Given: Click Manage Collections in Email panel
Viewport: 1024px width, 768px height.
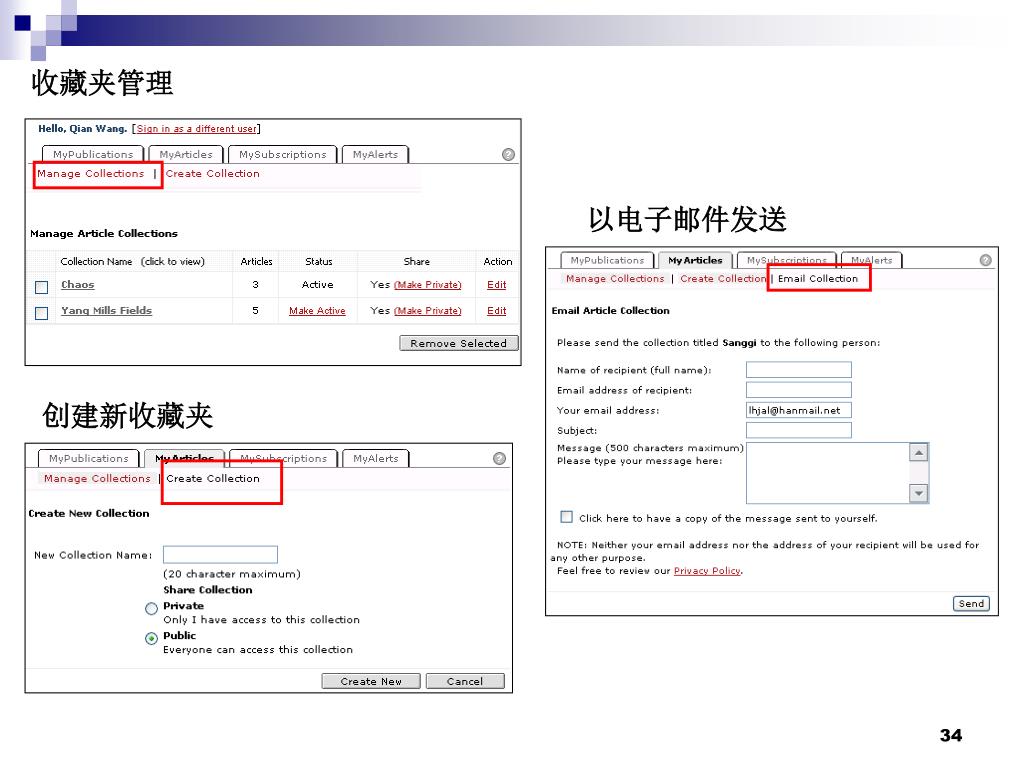Looking at the screenshot, I should tap(615, 279).
